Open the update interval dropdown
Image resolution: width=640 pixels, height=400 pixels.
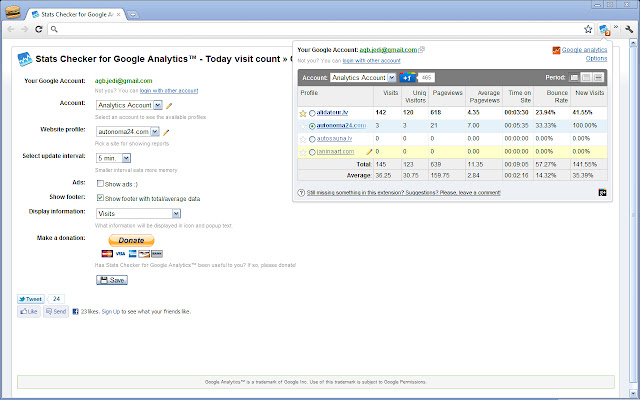pos(113,158)
